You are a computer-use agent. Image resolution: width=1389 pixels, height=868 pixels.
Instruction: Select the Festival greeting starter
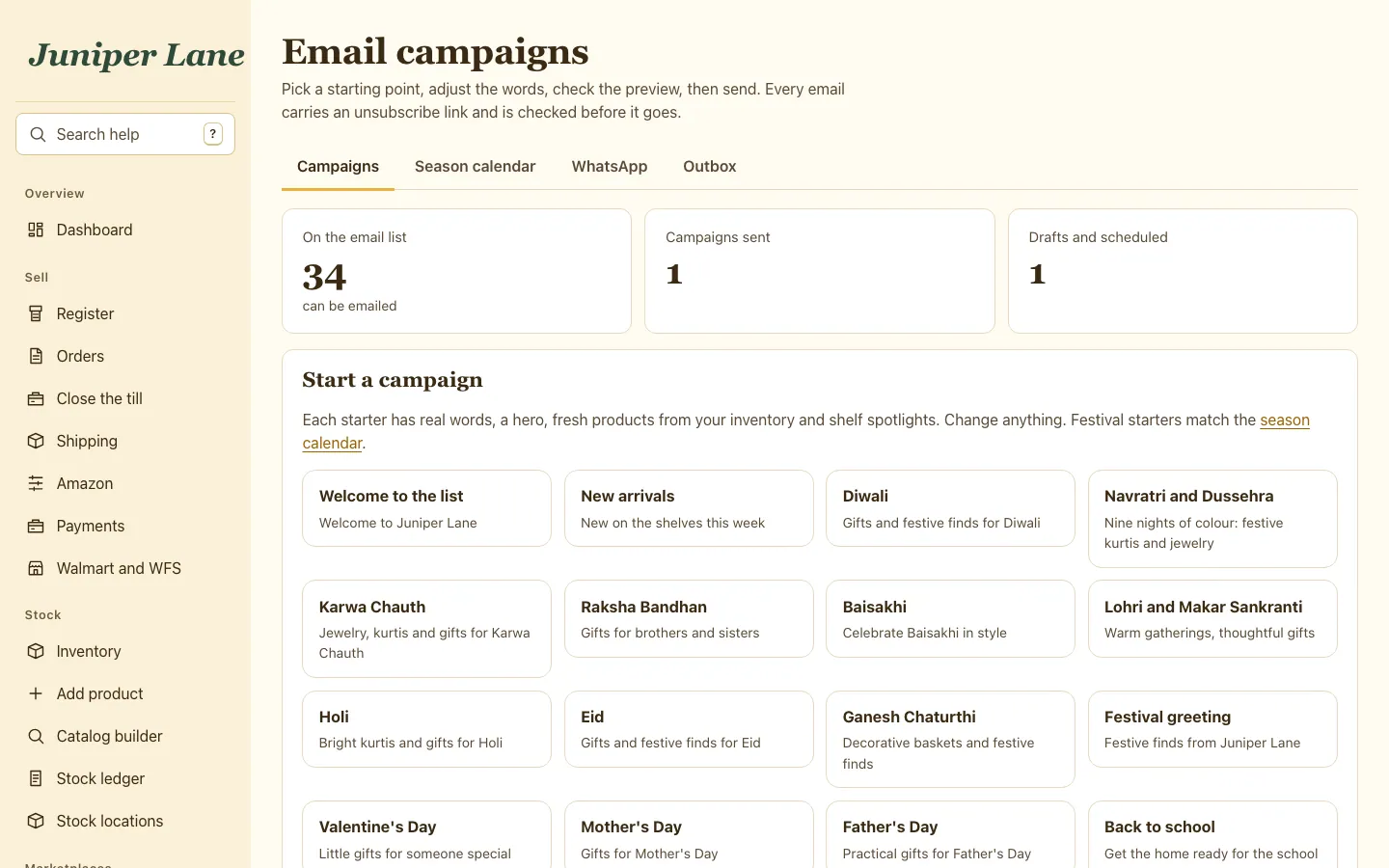click(x=1212, y=729)
